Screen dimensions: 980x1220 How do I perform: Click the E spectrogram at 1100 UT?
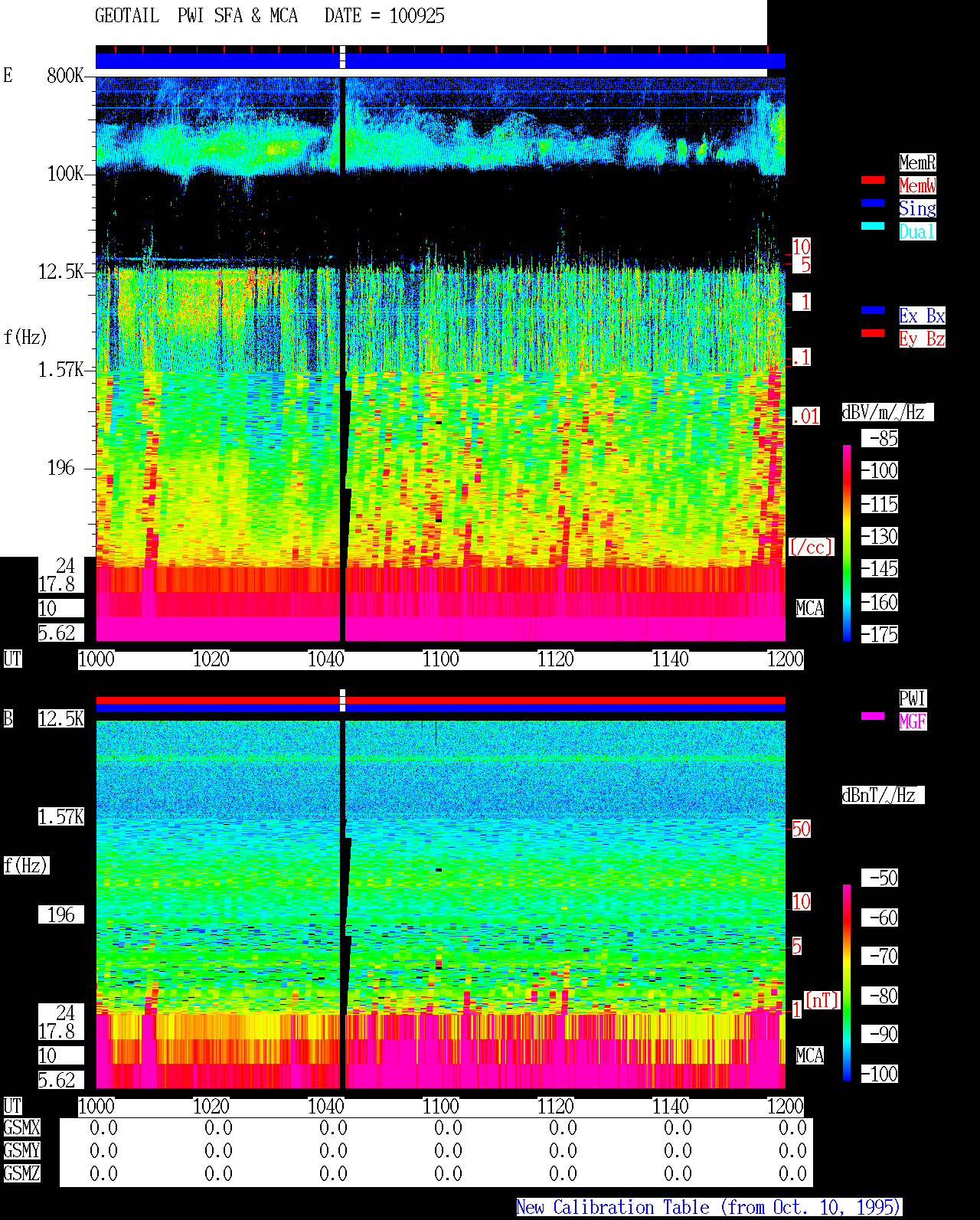(441, 358)
